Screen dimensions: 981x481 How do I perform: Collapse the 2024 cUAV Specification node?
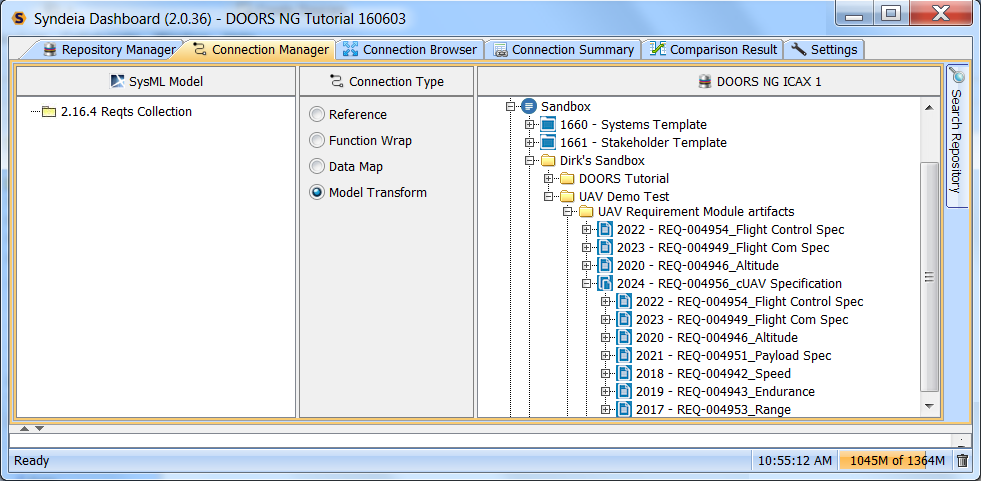point(587,283)
